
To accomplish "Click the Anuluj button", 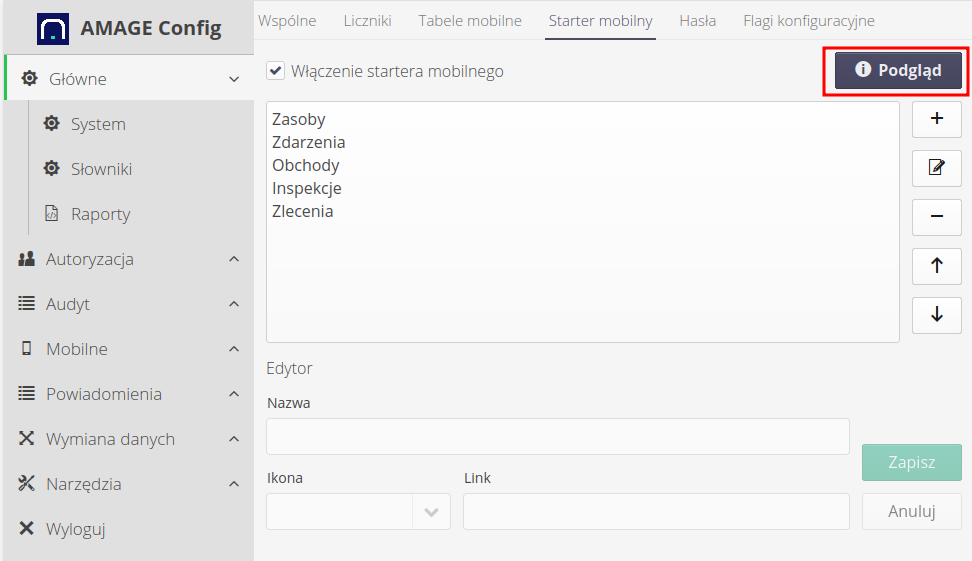I will click(x=911, y=511).
